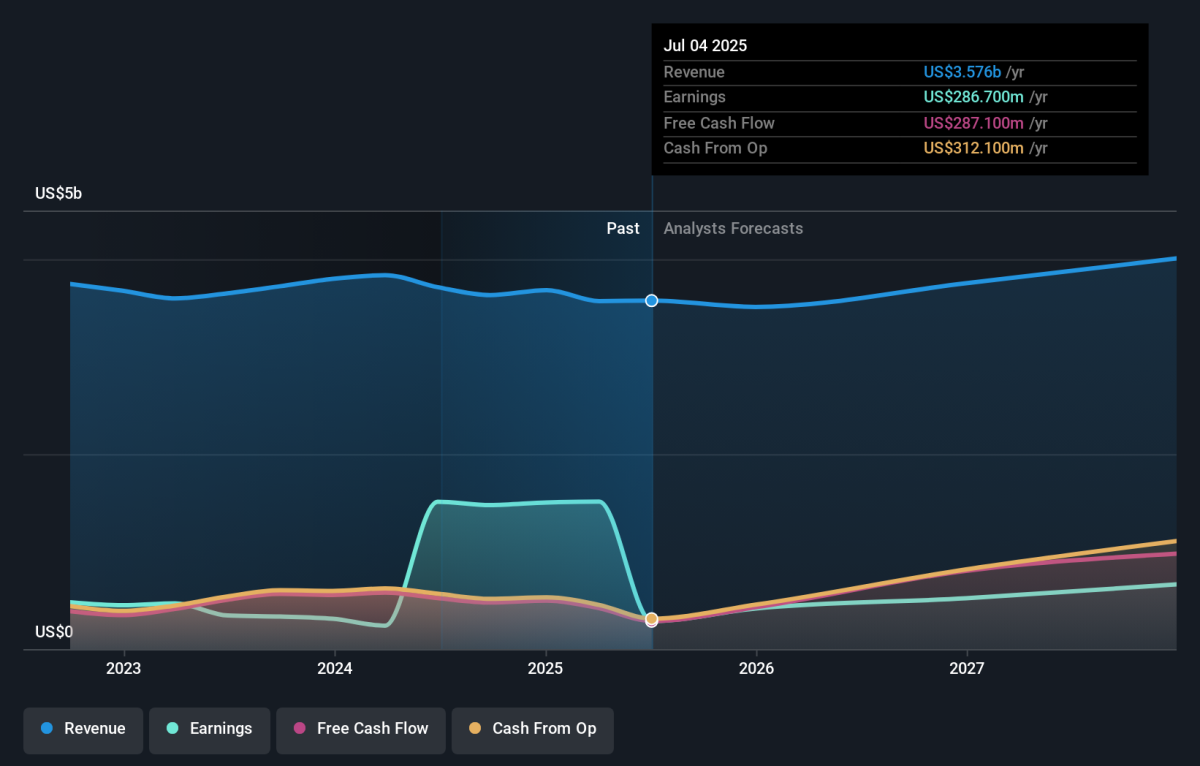Toggle the Revenue legend button
This screenshot has height=766, width=1200.
84,729
